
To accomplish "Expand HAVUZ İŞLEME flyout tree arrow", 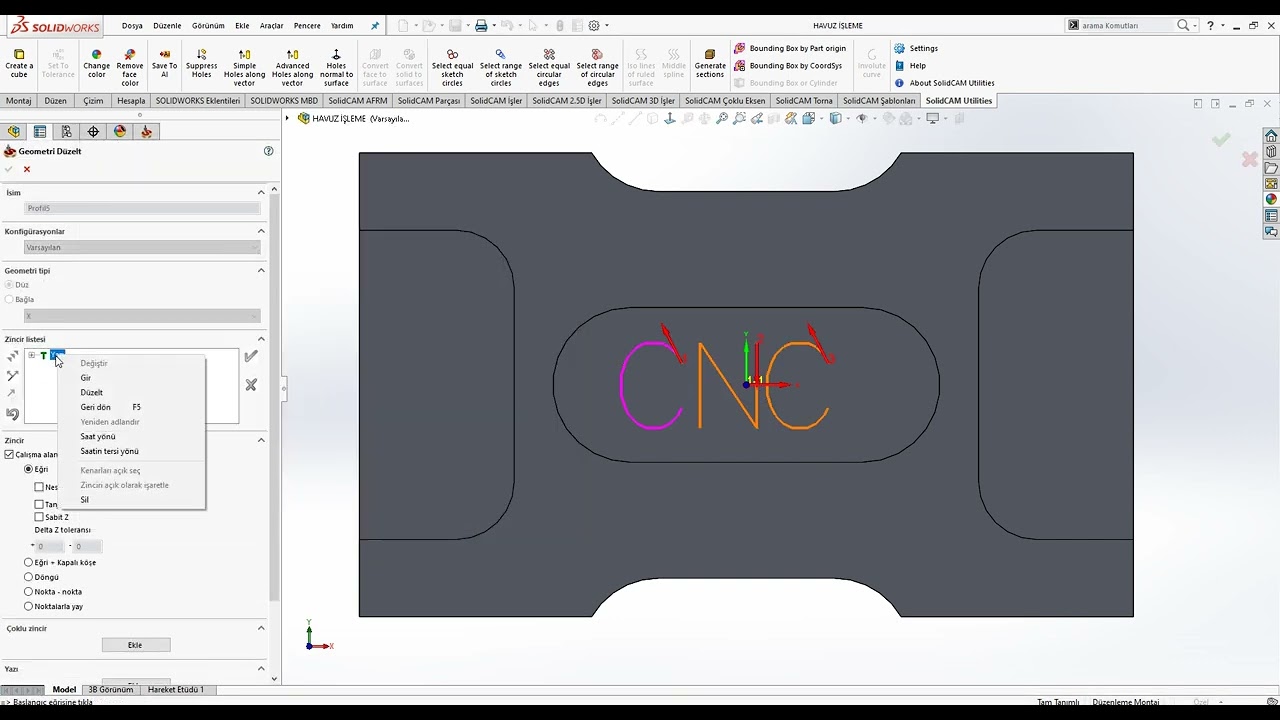I will [x=288, y=119].
